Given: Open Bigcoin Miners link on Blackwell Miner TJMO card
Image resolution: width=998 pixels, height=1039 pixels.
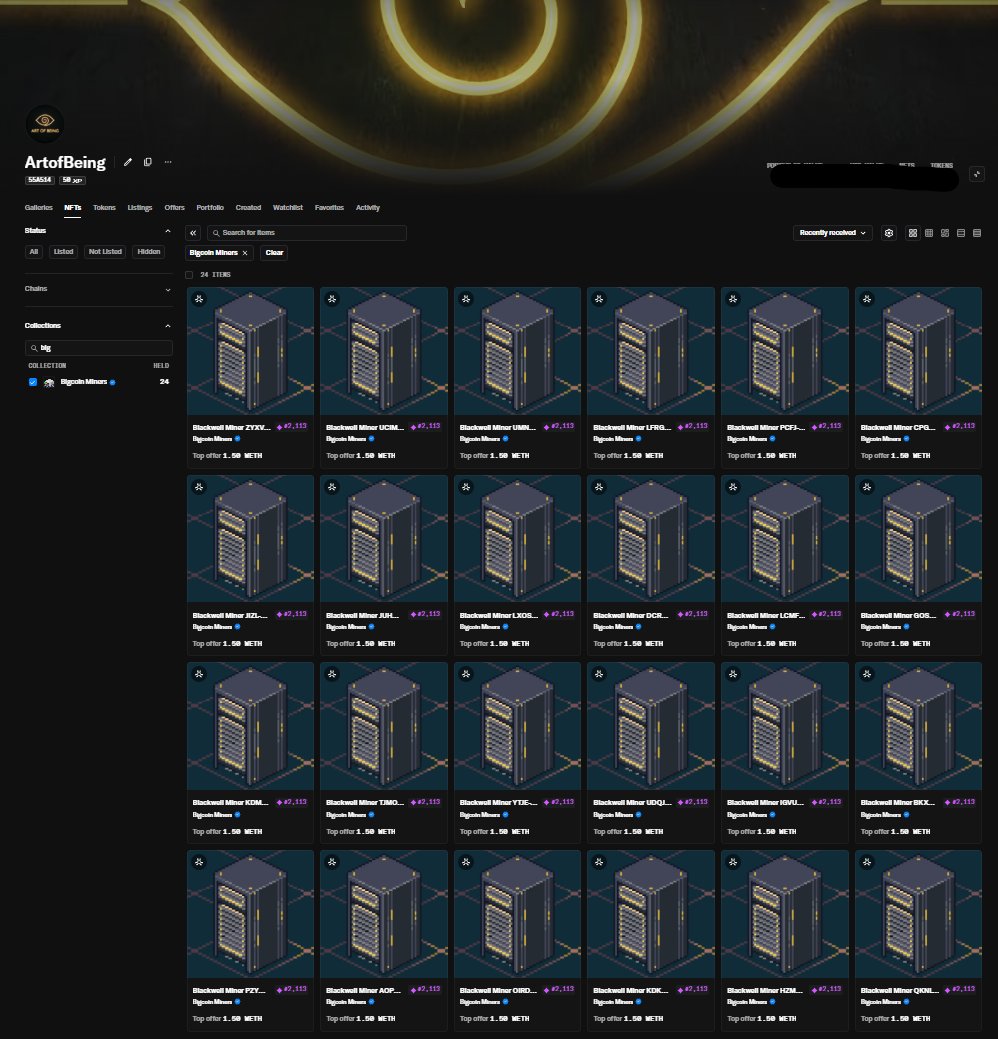Looking at the screenshot, I should [346, 815].
